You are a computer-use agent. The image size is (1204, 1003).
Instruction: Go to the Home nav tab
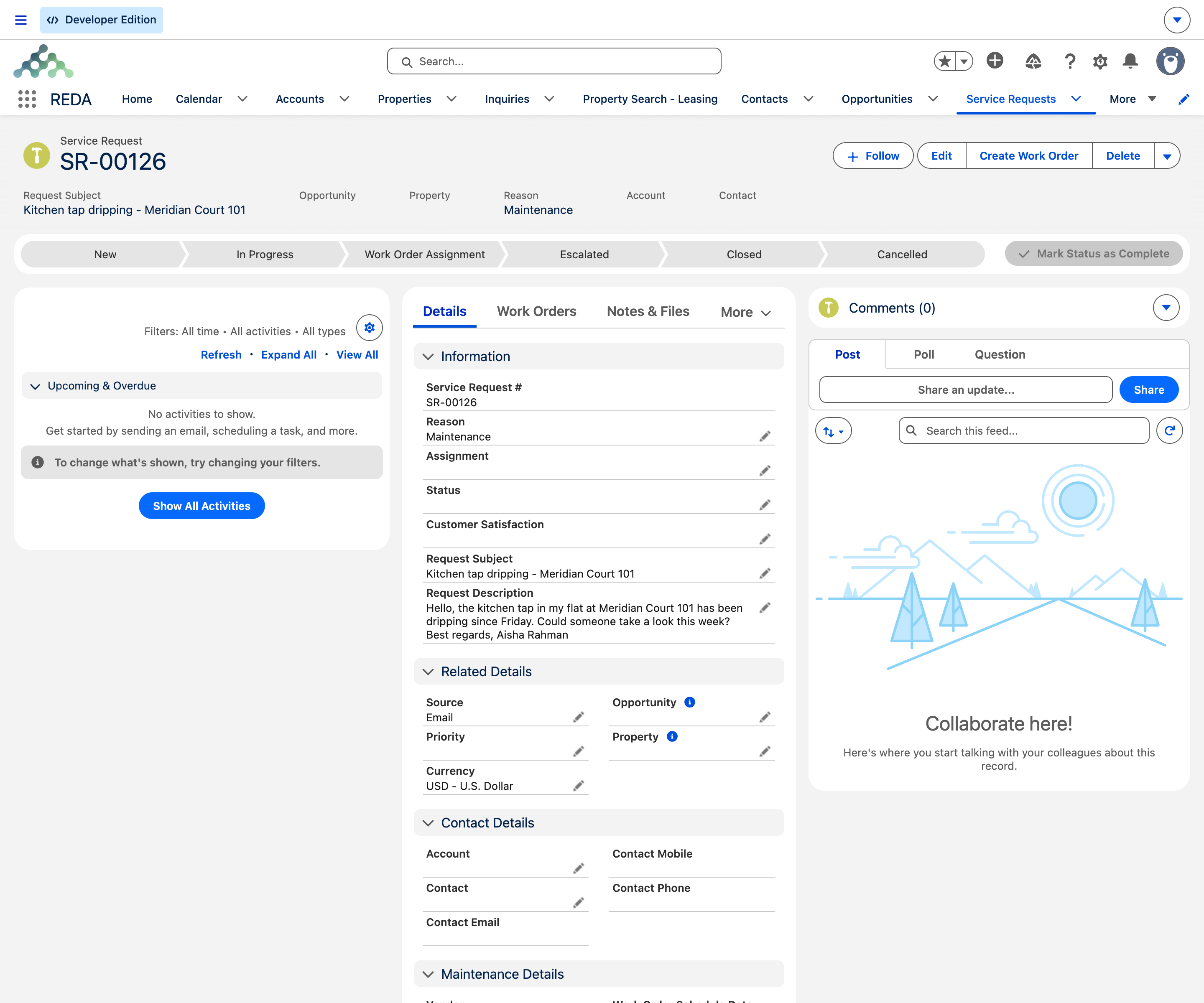tap(137, 99)
